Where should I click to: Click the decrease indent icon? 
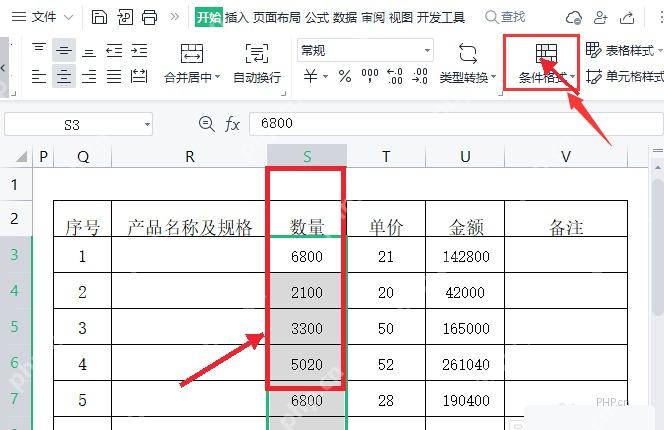point(114,51)
